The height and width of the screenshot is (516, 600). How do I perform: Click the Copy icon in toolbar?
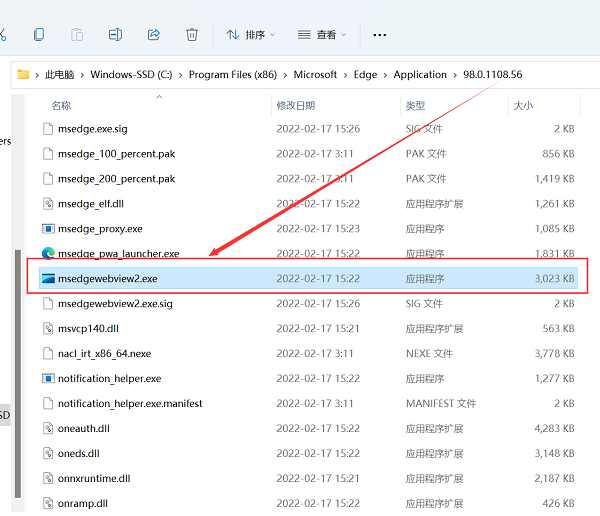[39, 35]
